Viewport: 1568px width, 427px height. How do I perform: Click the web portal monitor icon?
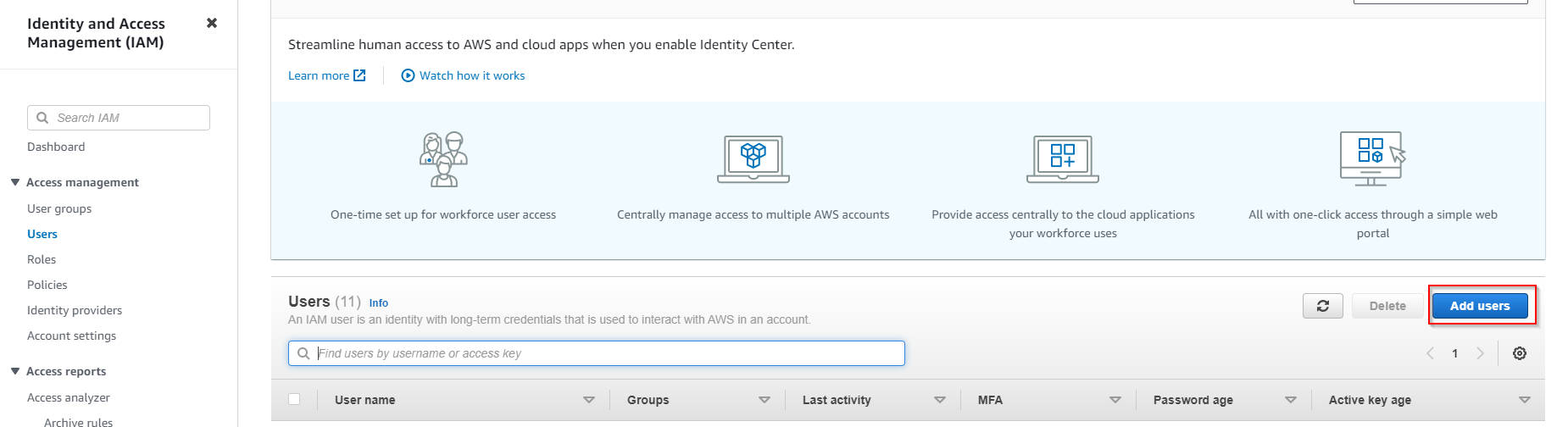click(1372, 158)
